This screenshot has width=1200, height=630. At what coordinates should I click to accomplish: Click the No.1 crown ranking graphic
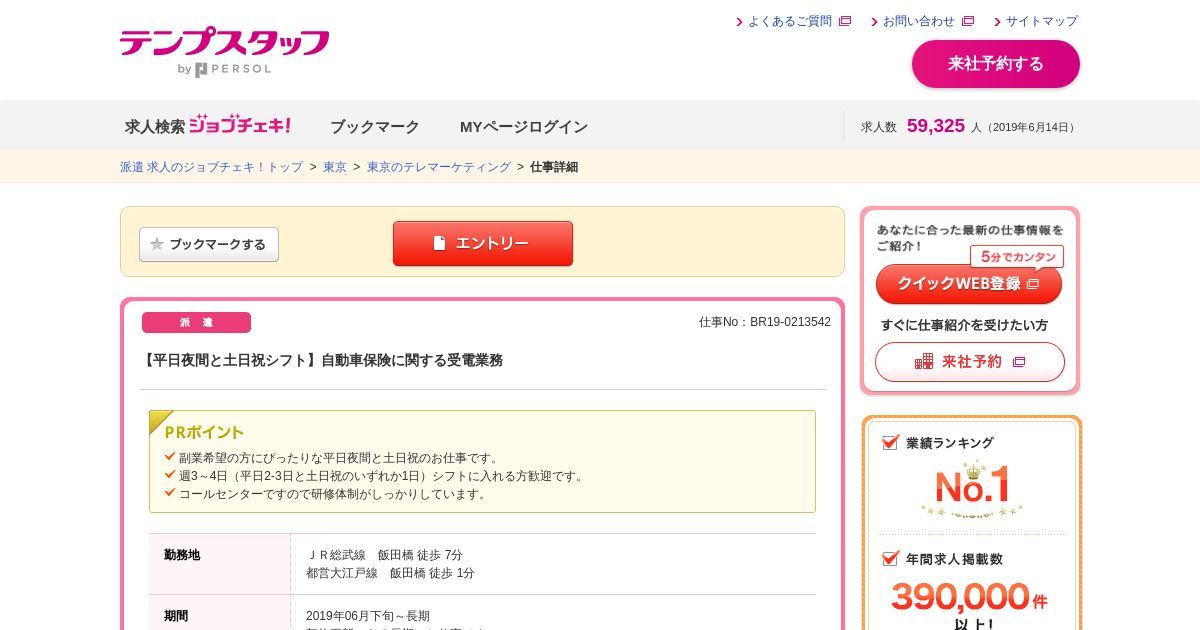pos(972,488)
